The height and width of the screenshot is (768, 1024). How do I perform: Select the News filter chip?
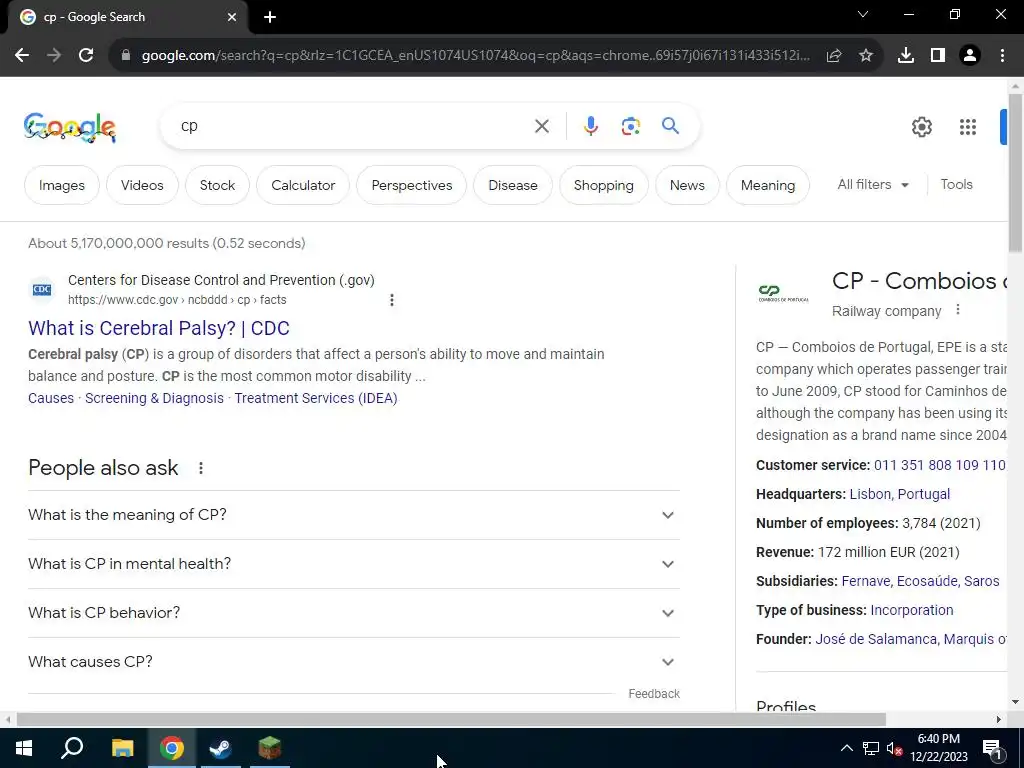pos(687,185)
